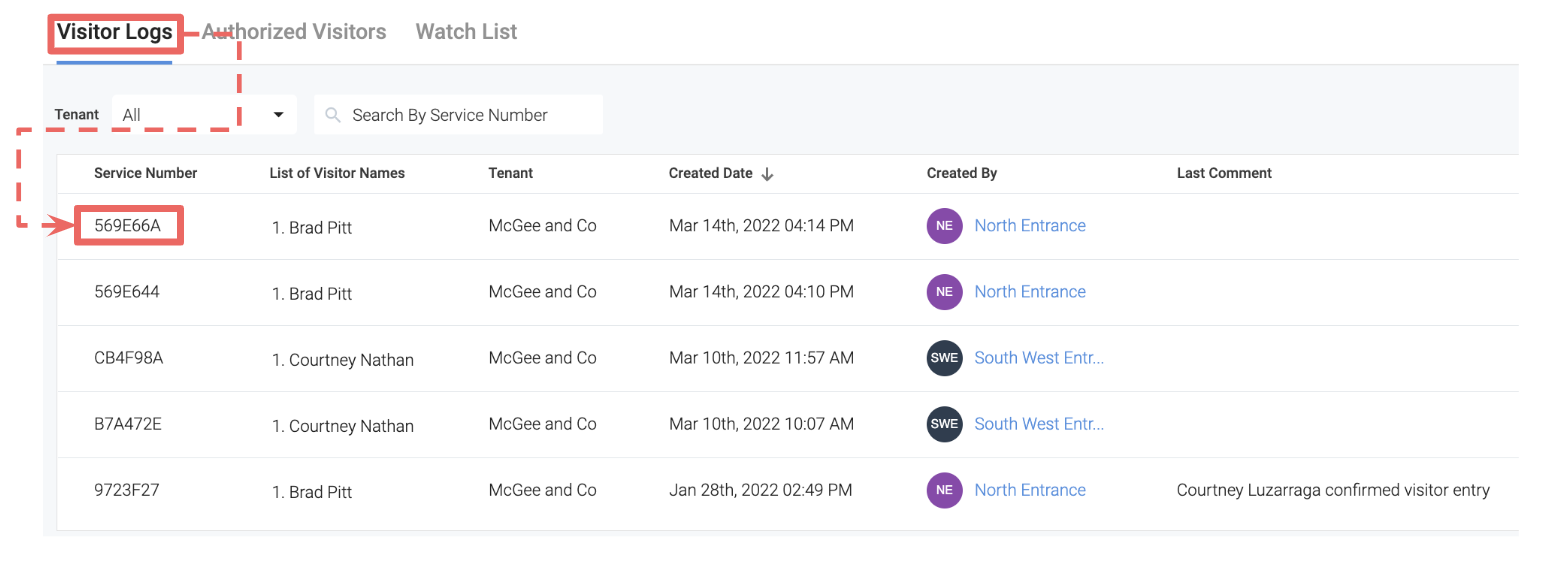This screenshot has height=568, width=1542.
Task: Sort by the Service Number column header
Action: pos(145,173)
